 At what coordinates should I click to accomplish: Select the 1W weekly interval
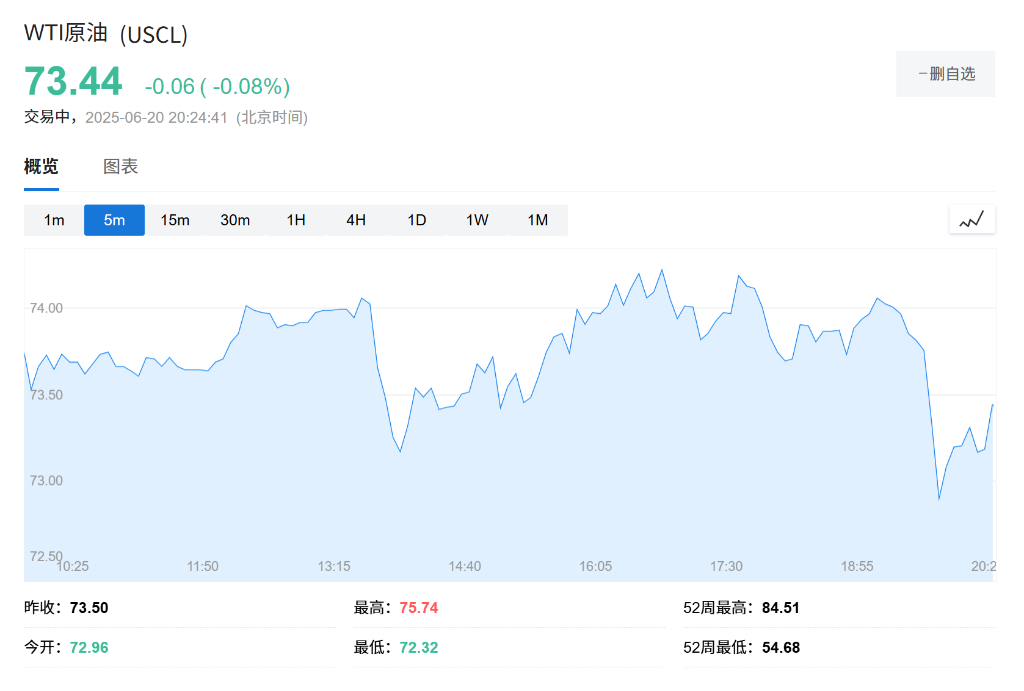coord(477,220)
